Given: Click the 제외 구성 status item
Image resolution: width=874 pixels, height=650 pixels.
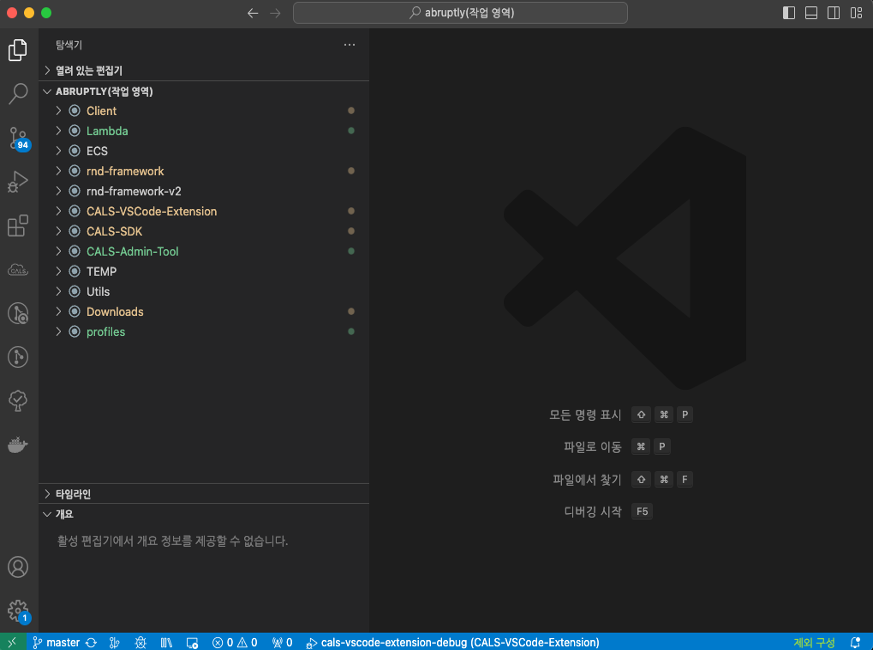Looking at the screenshot, I should pyautogui.click(x=814, y=642).
